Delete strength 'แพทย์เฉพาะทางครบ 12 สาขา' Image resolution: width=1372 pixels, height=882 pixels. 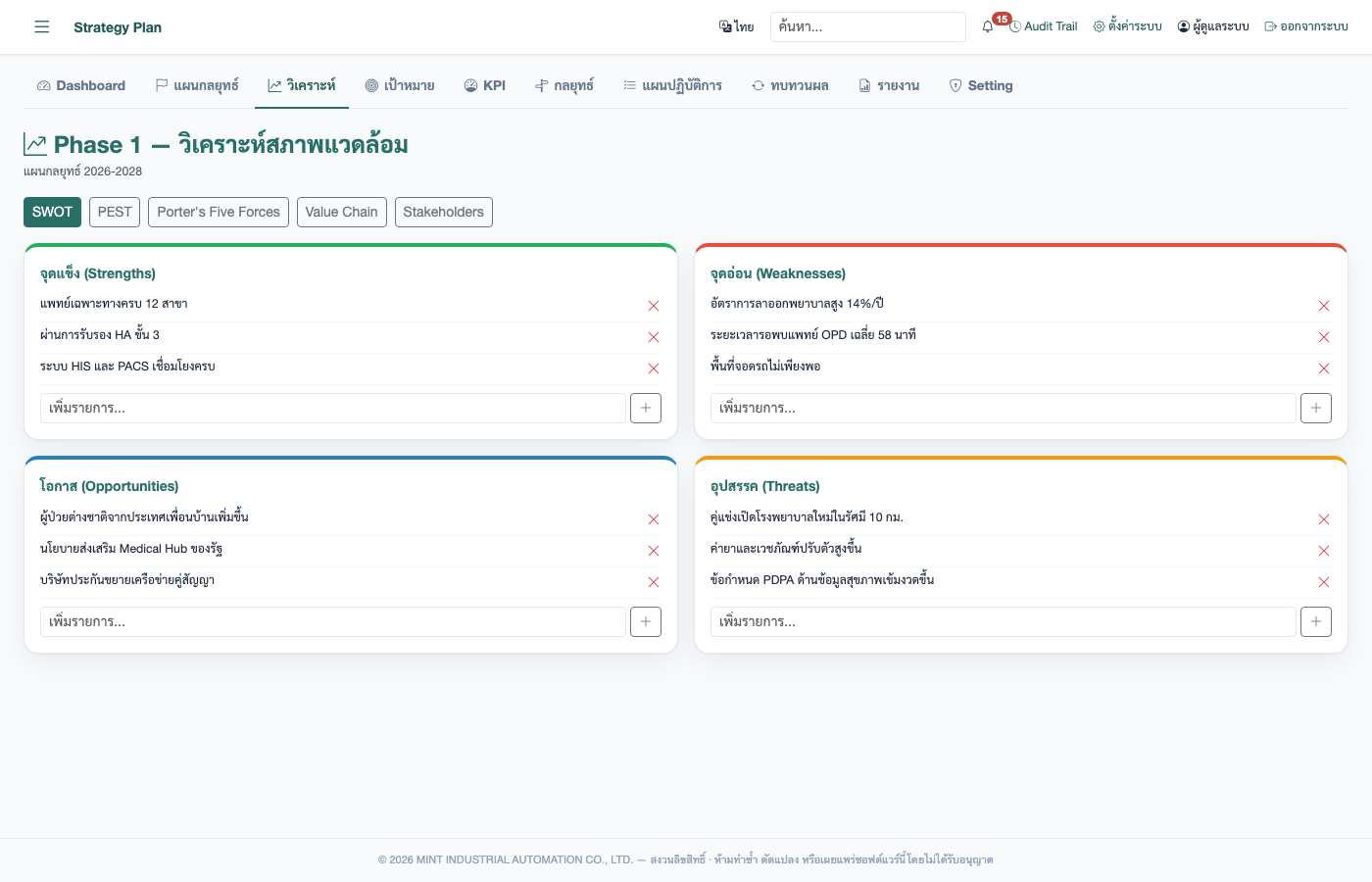pyautogui.click(x=654, y=306)
